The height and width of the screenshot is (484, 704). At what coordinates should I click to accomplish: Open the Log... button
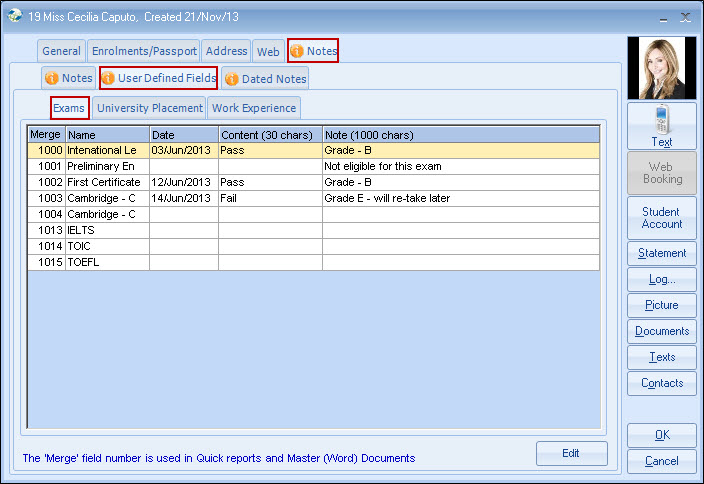coord(661,279)
